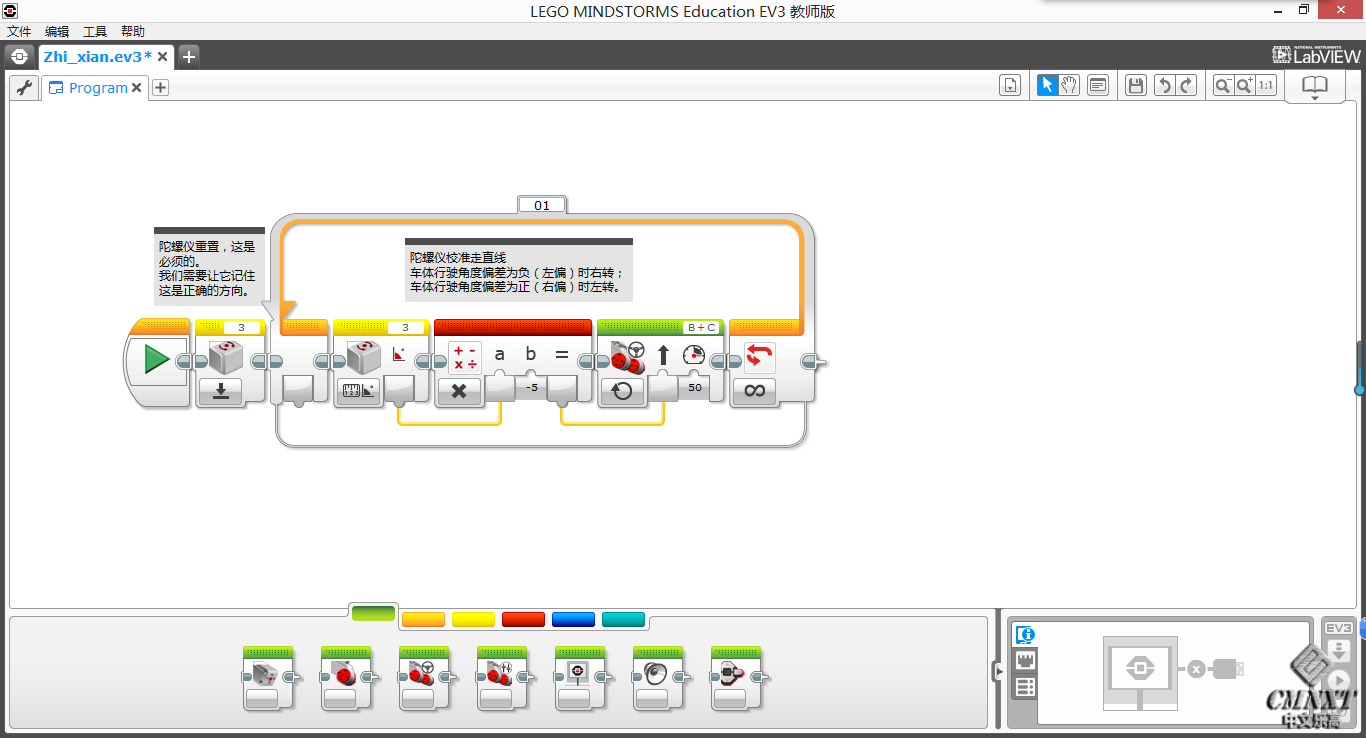Viewport: 1366px width, 738px height.
Task: Open the program list dropdown
Action: (x=1010, y=86)
